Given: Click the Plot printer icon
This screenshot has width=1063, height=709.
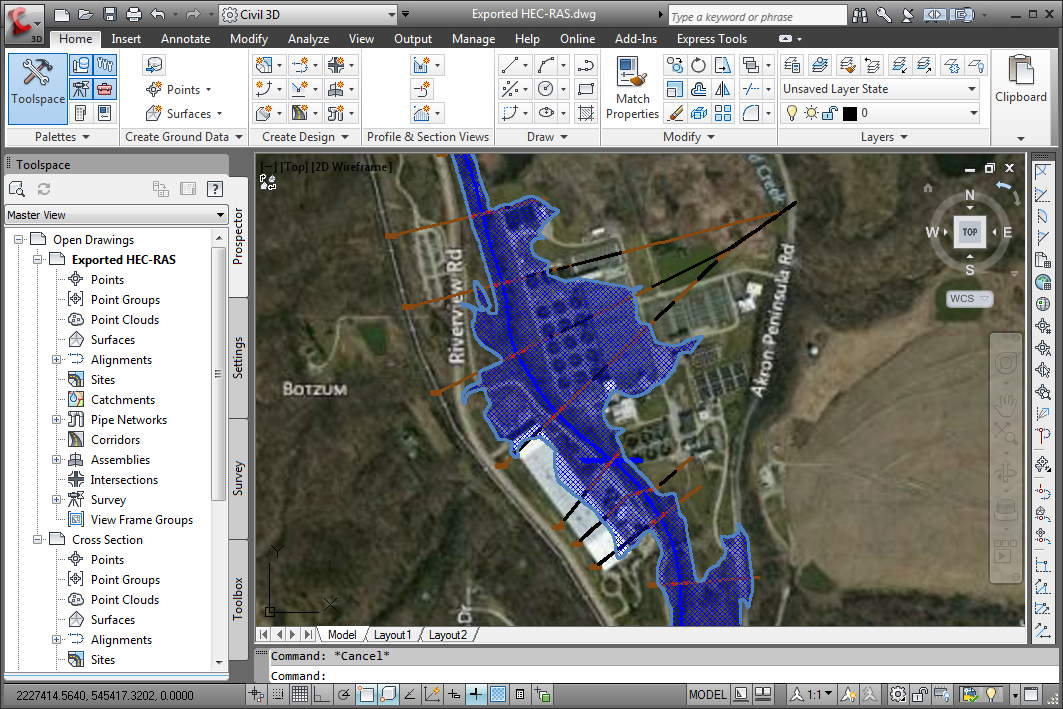Looking at the screenshot, I should tap(134, 14).
